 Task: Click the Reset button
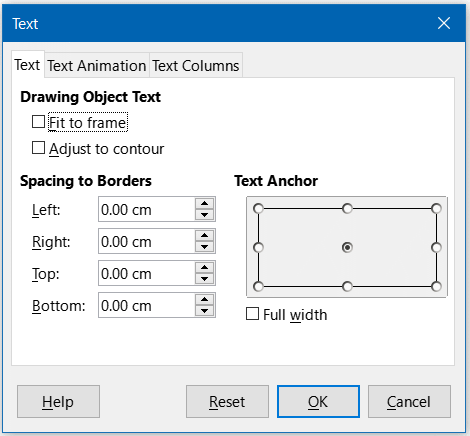(x=227, y=402)
